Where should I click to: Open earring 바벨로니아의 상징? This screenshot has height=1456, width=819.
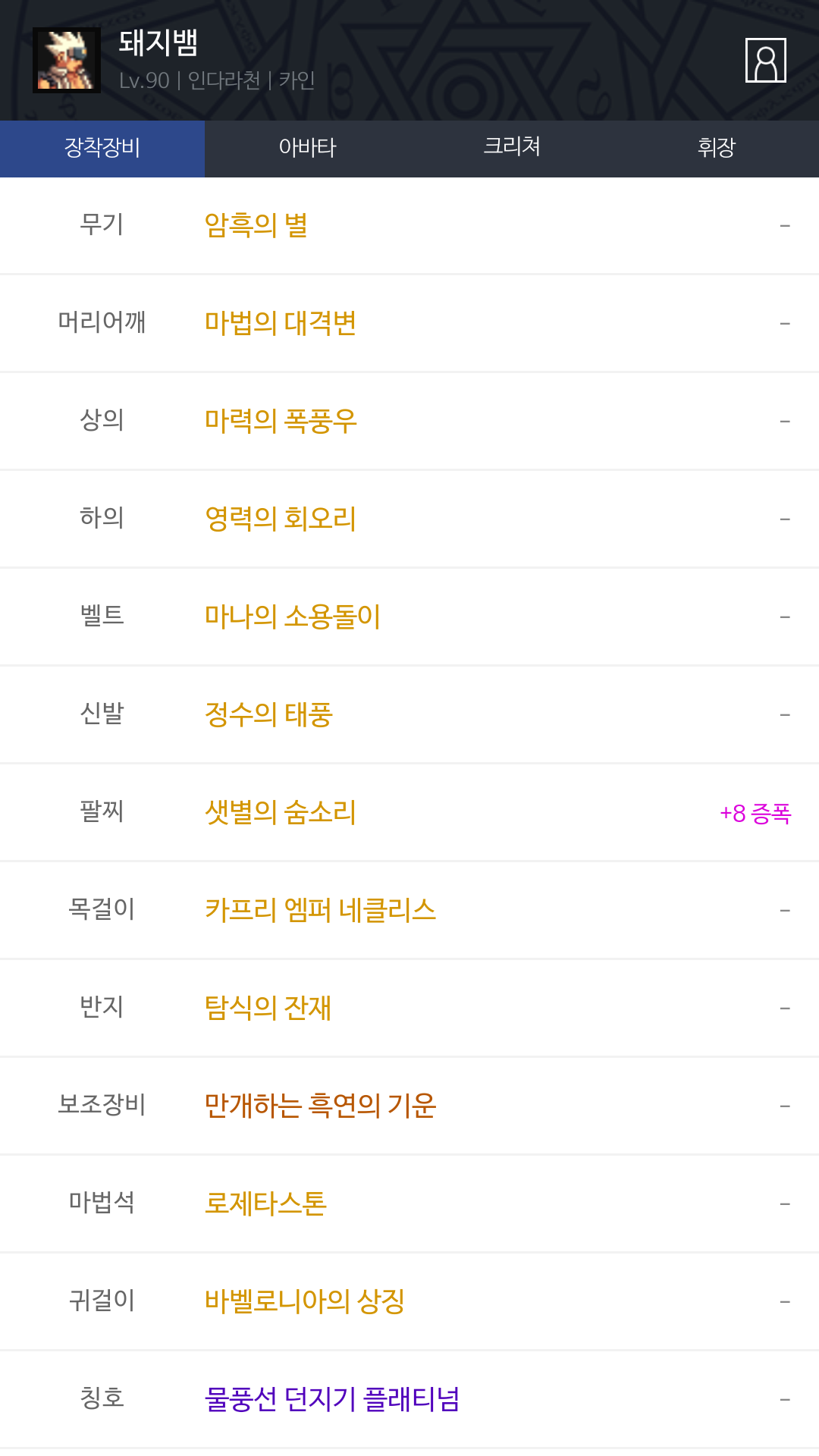305,1301
